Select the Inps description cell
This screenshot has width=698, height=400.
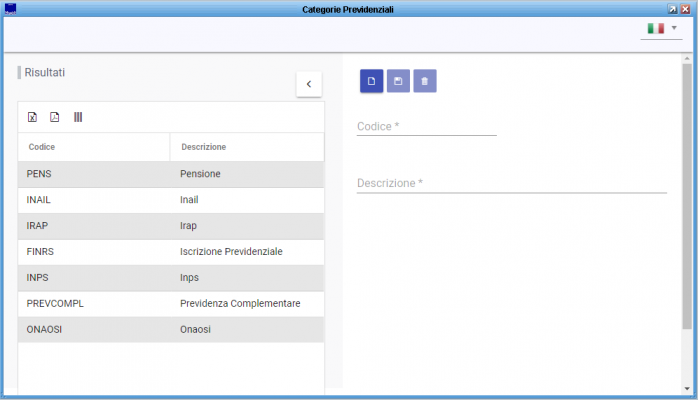(x=247, y=278)
